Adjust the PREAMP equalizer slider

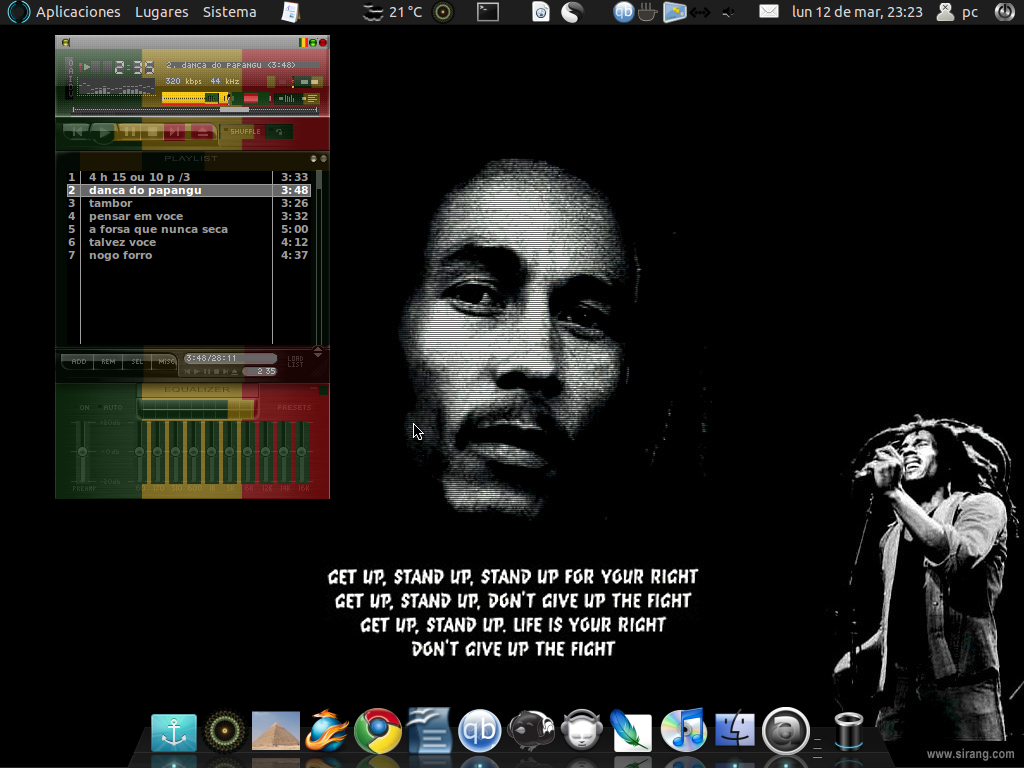[82, 452]
